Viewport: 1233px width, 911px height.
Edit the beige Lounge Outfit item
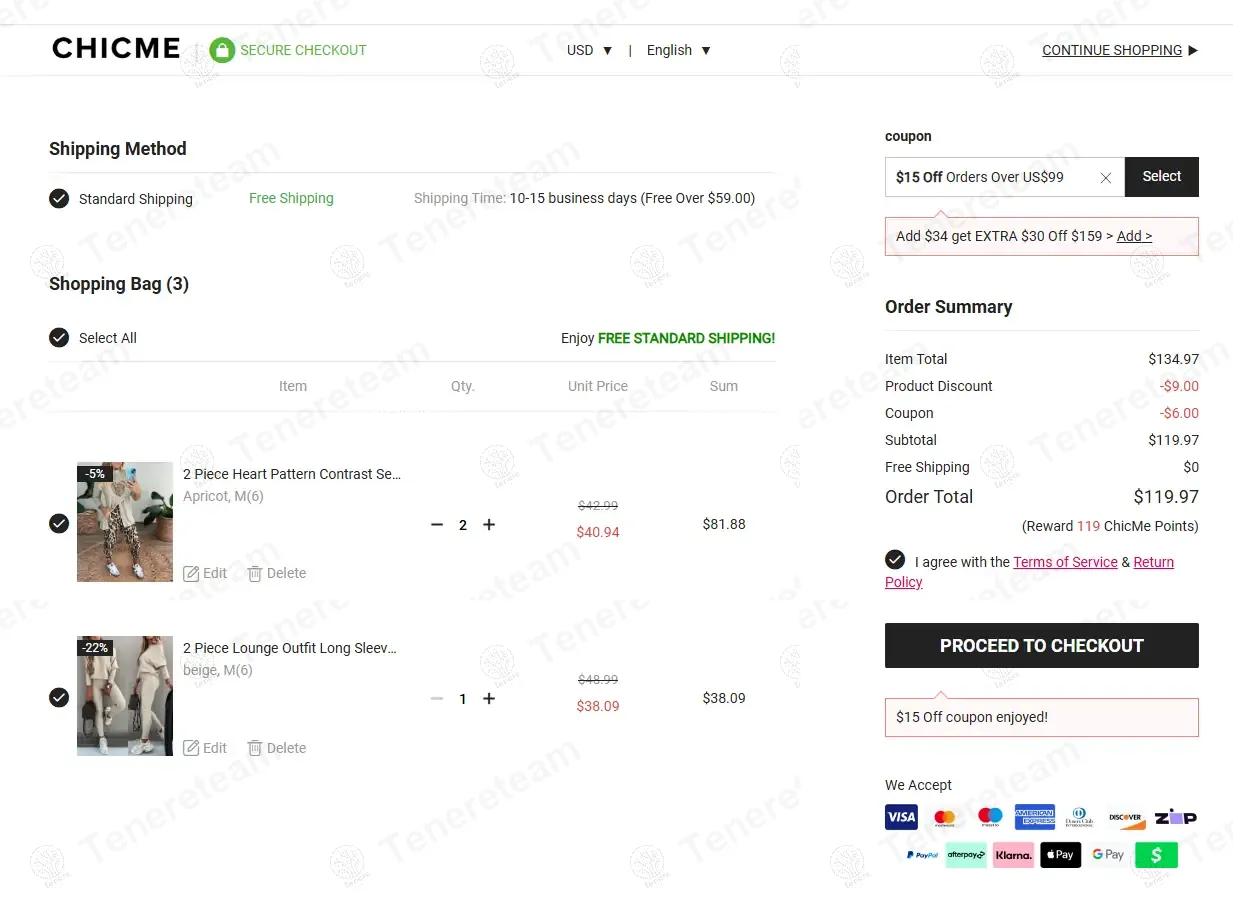click(x=205, y=748)
